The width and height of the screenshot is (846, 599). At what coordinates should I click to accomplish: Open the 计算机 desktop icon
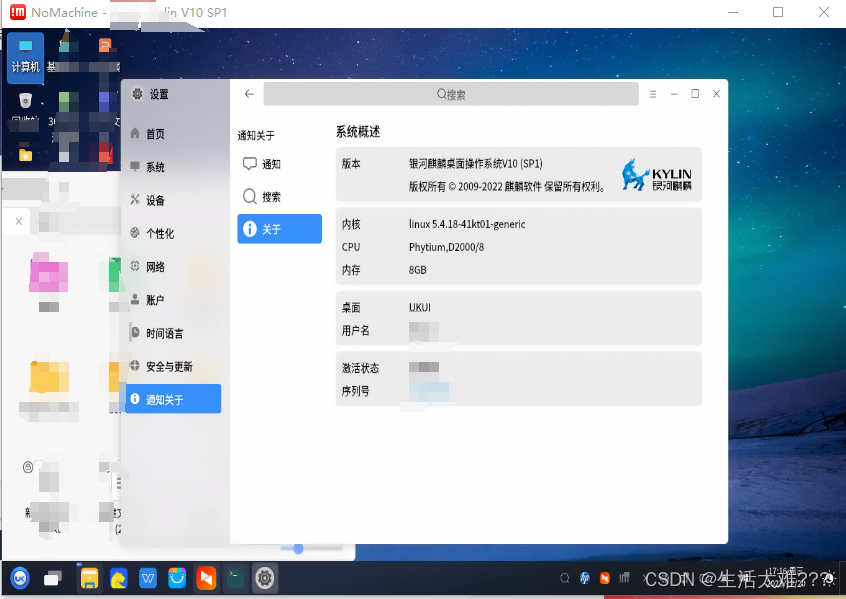25,57
